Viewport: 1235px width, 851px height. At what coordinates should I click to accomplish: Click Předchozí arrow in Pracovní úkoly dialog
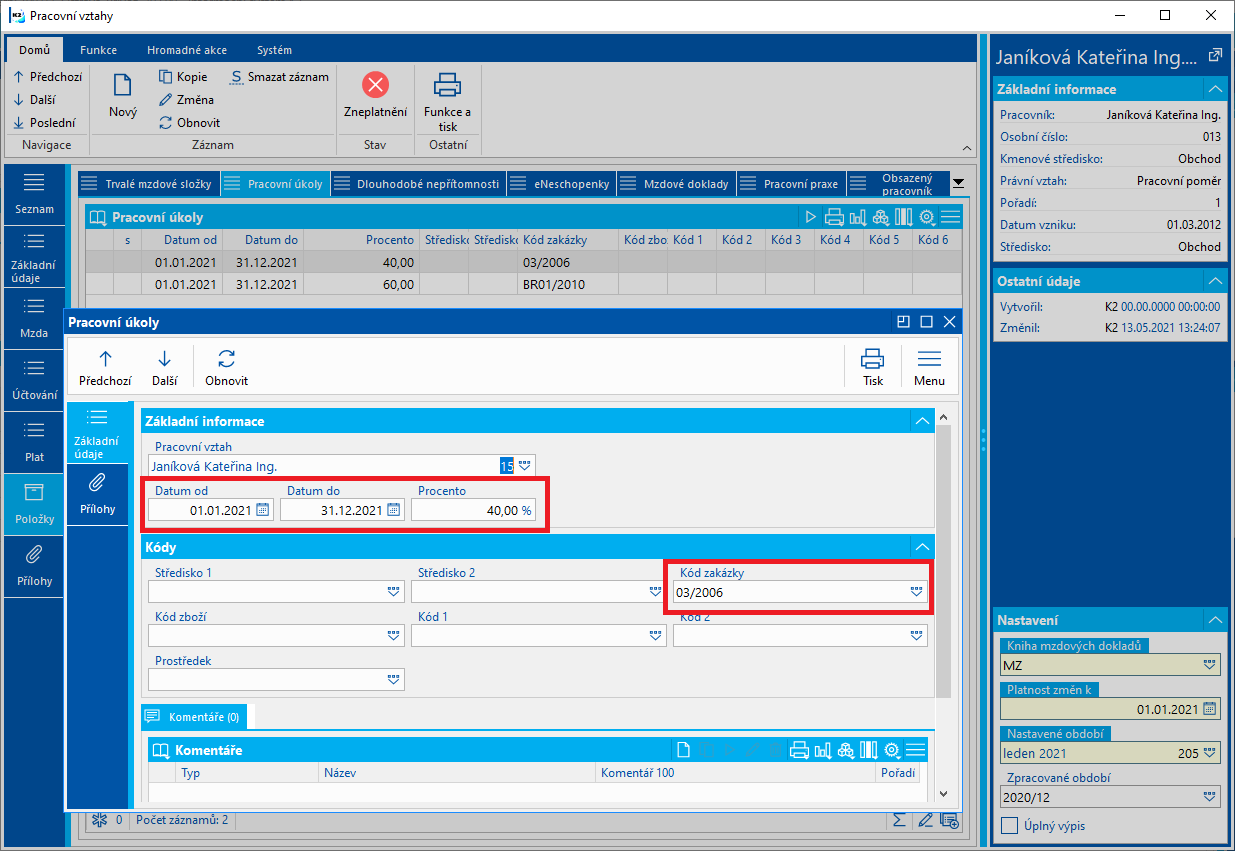tap(106, 359)
